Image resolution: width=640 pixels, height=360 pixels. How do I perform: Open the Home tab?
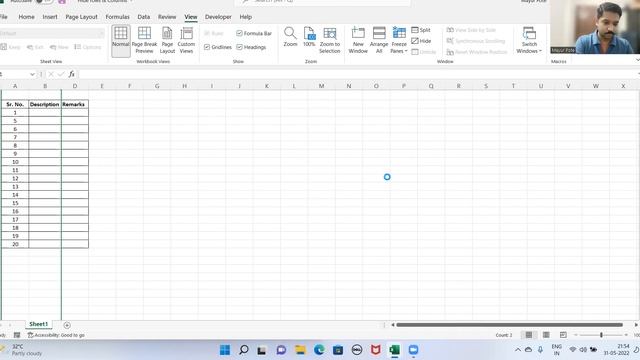click(27, 17)
